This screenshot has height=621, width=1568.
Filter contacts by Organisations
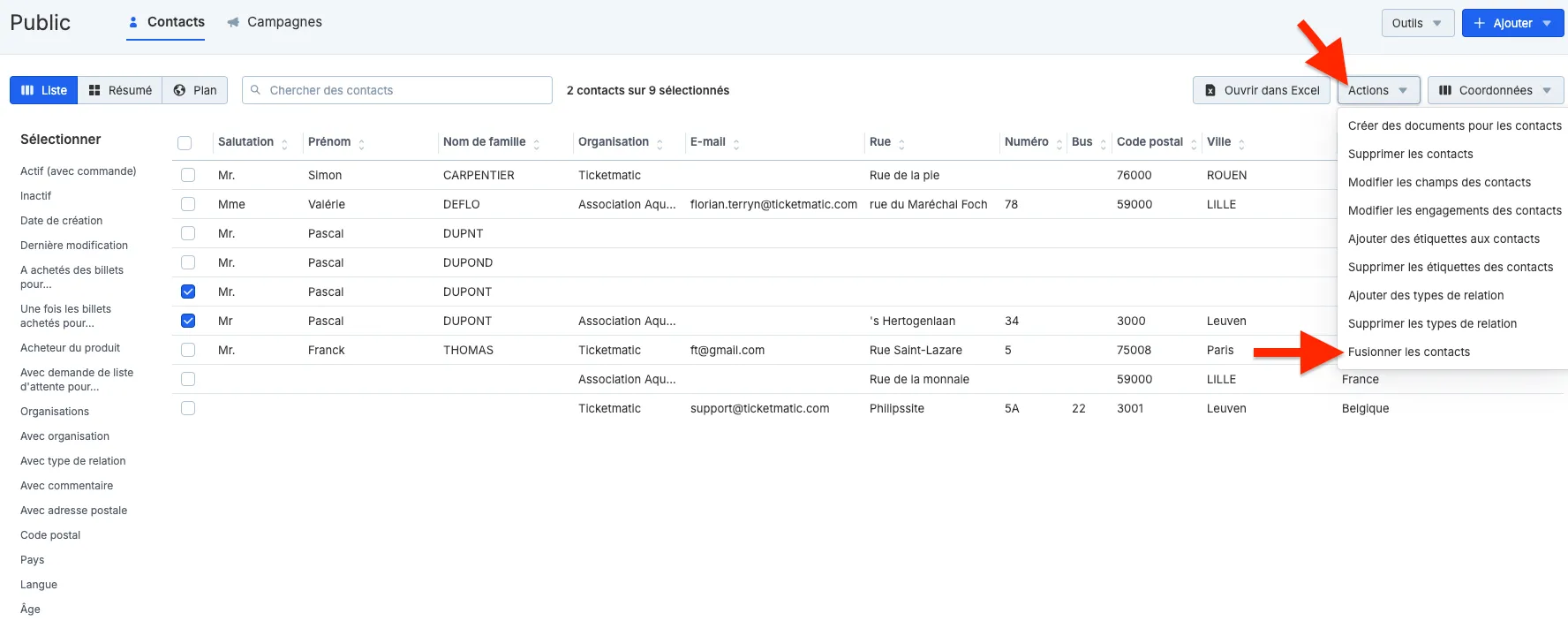click(55, 412)
